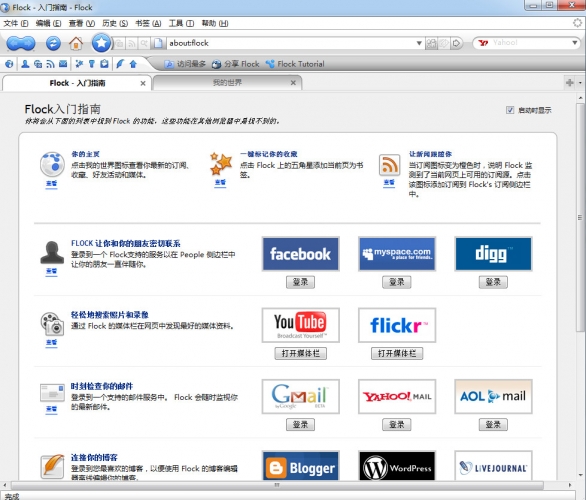Click the Yahoo search engine icon
The width and height of the screenshot is (586, 500).
tap(483, 43)
